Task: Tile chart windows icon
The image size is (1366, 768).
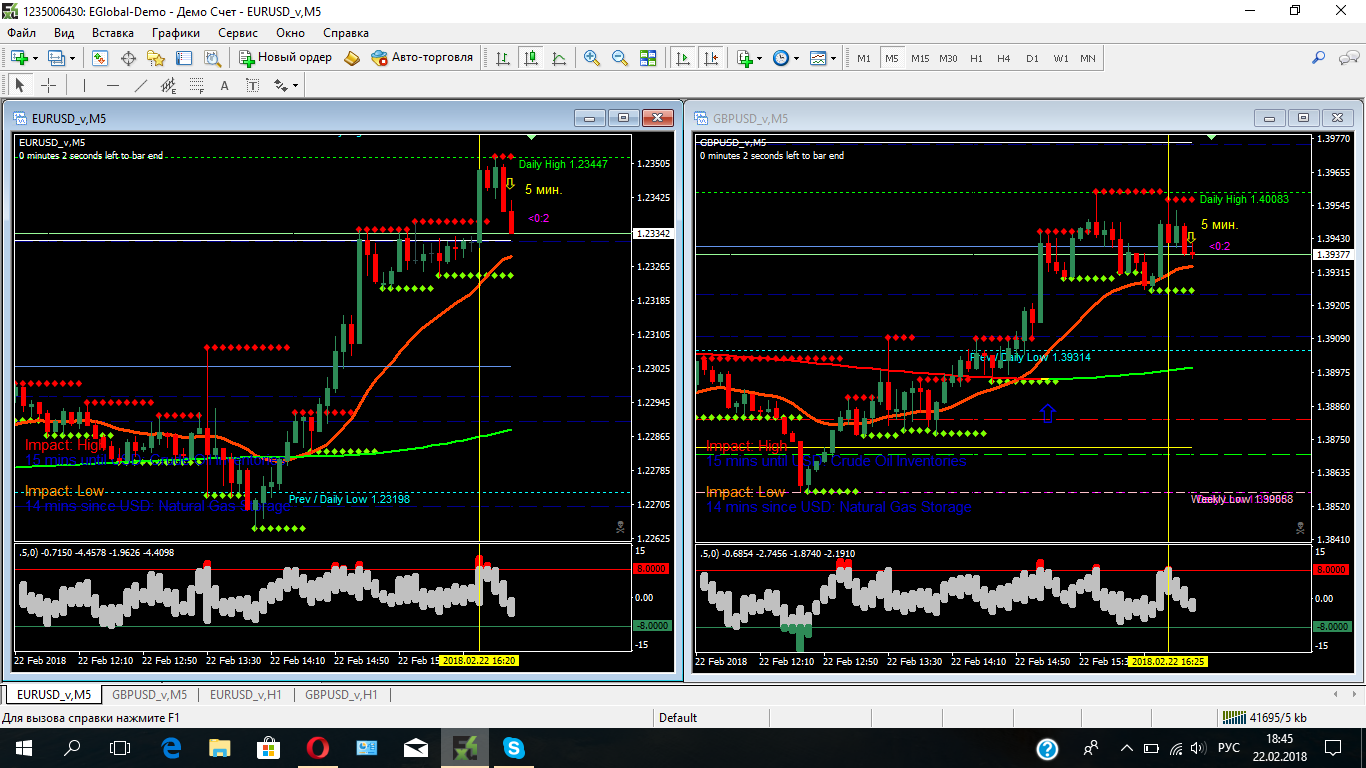Action: click(648, 58)
